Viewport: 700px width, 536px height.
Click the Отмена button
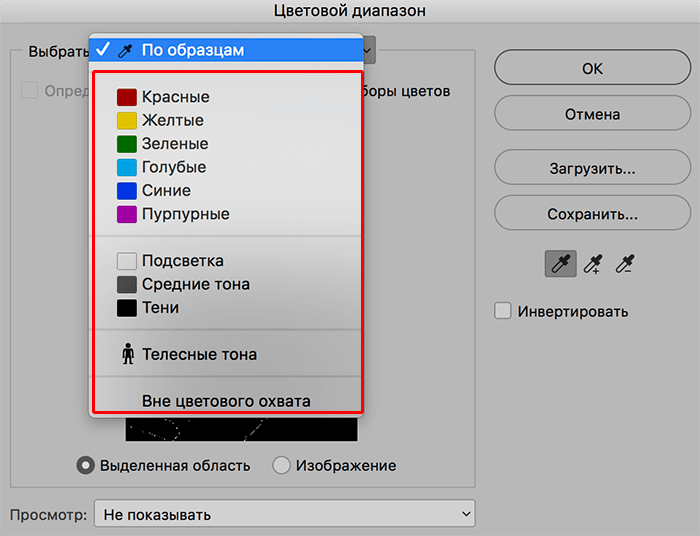tap(592, 113)
